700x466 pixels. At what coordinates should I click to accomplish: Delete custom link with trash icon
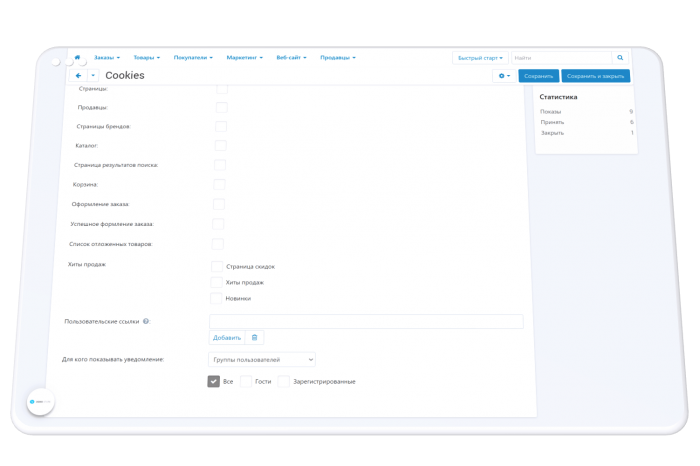click(254, 337)
